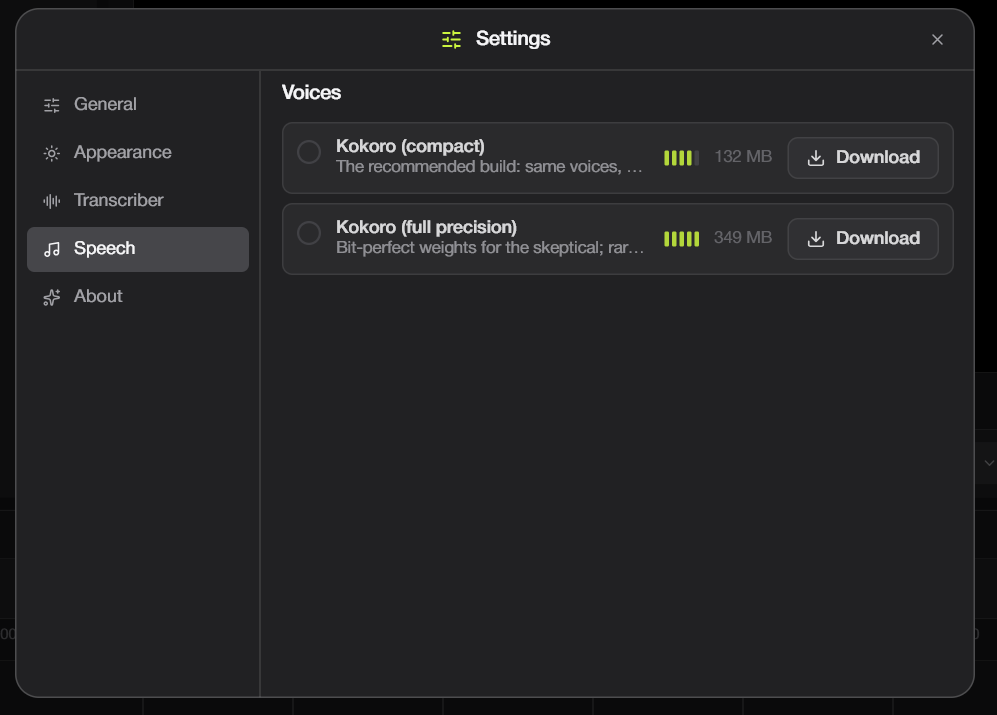Viewport: 997px width, 715px height.
Task: Click the waveform icon beside Transcriber
Action: pyautogui.click(x=52, y=201)
